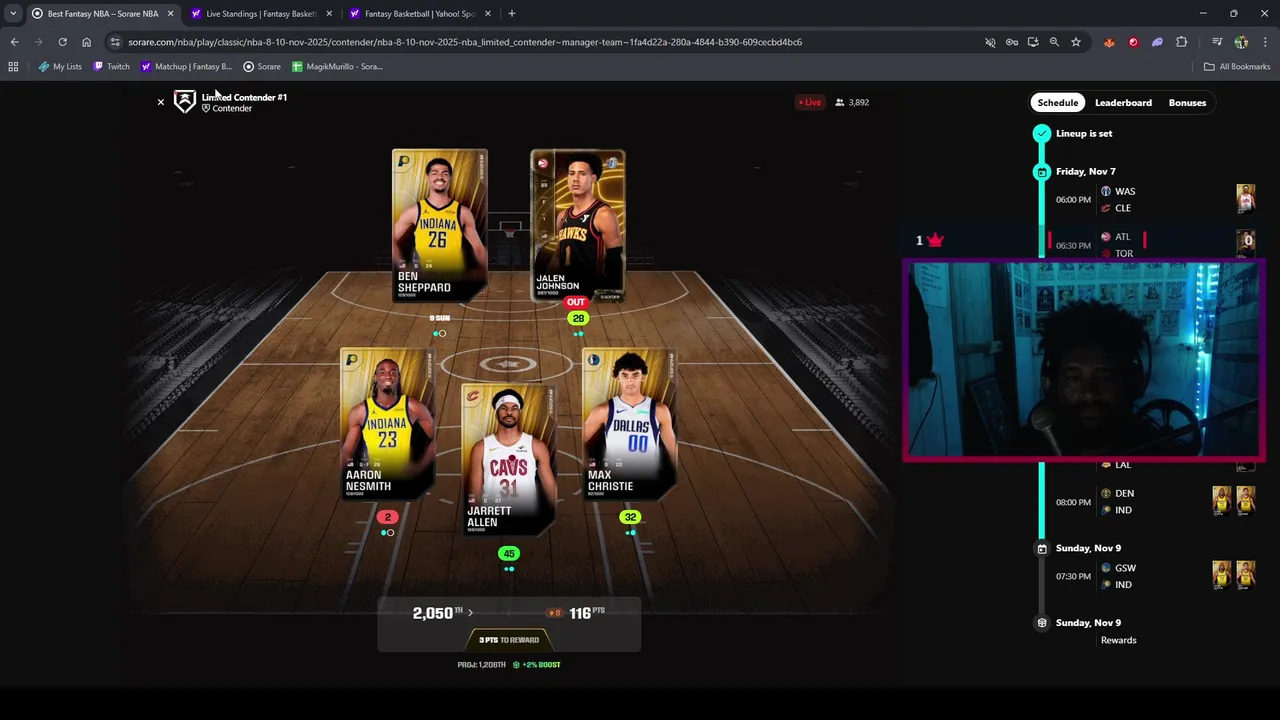Click the Limited Contender shield badge icon
1280x720 pixels.
point(185,101)
